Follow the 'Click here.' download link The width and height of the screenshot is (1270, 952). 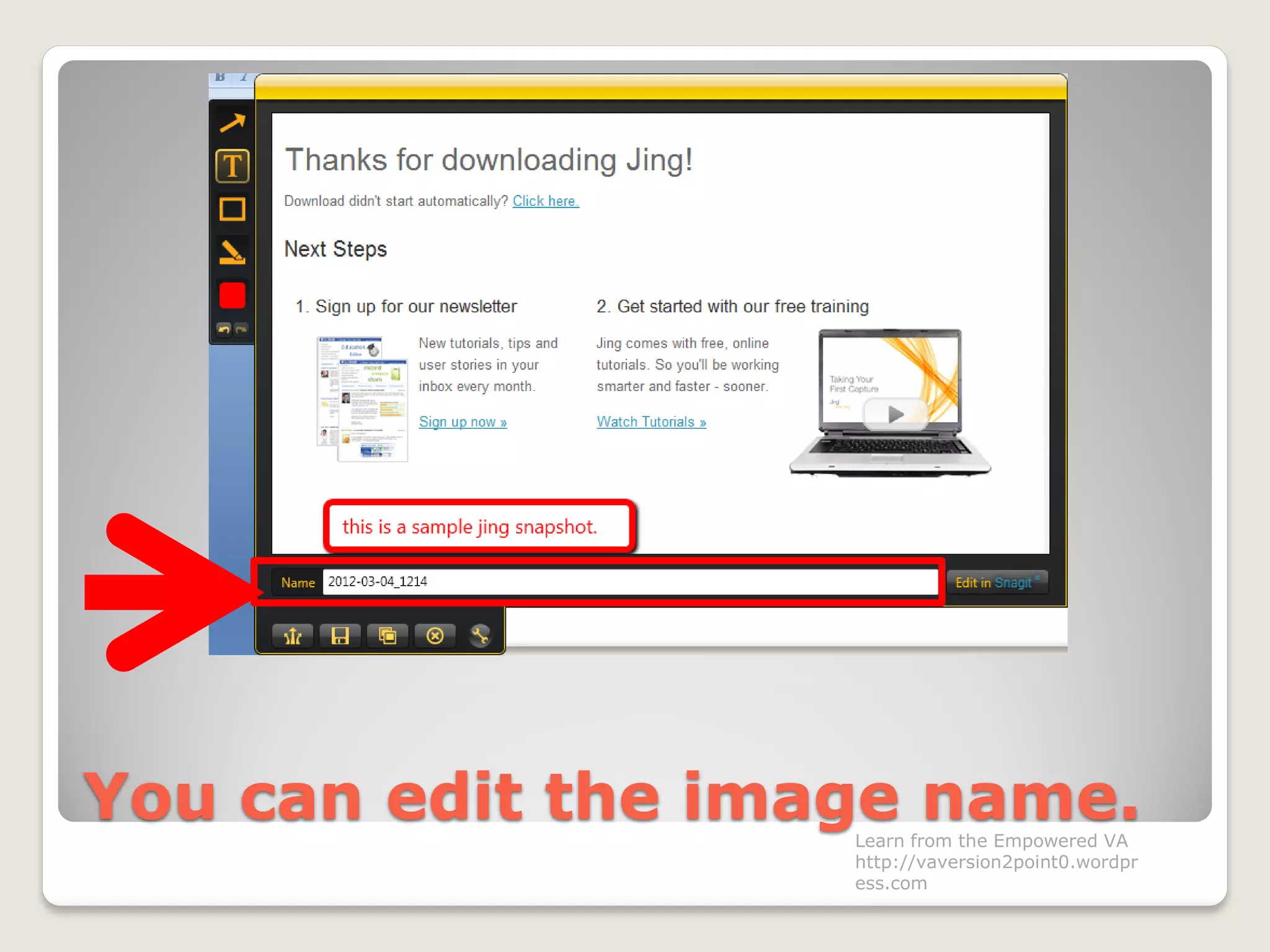(x=546, y=201)
